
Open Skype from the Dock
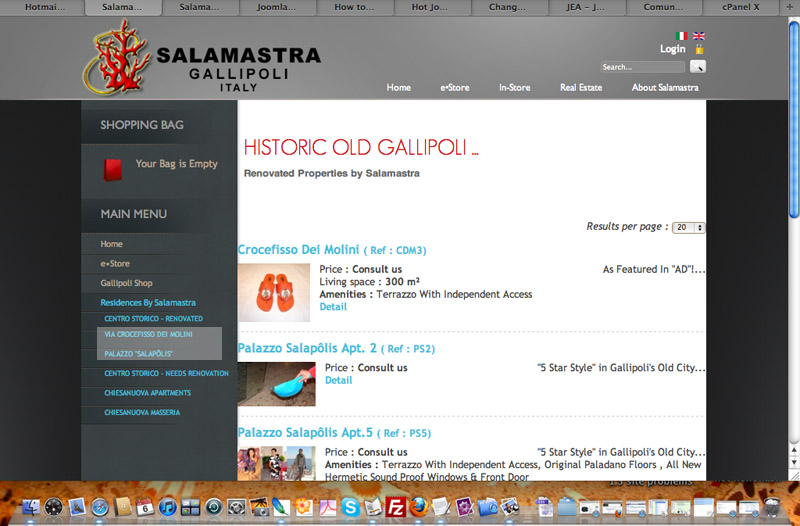coord(350,507)
